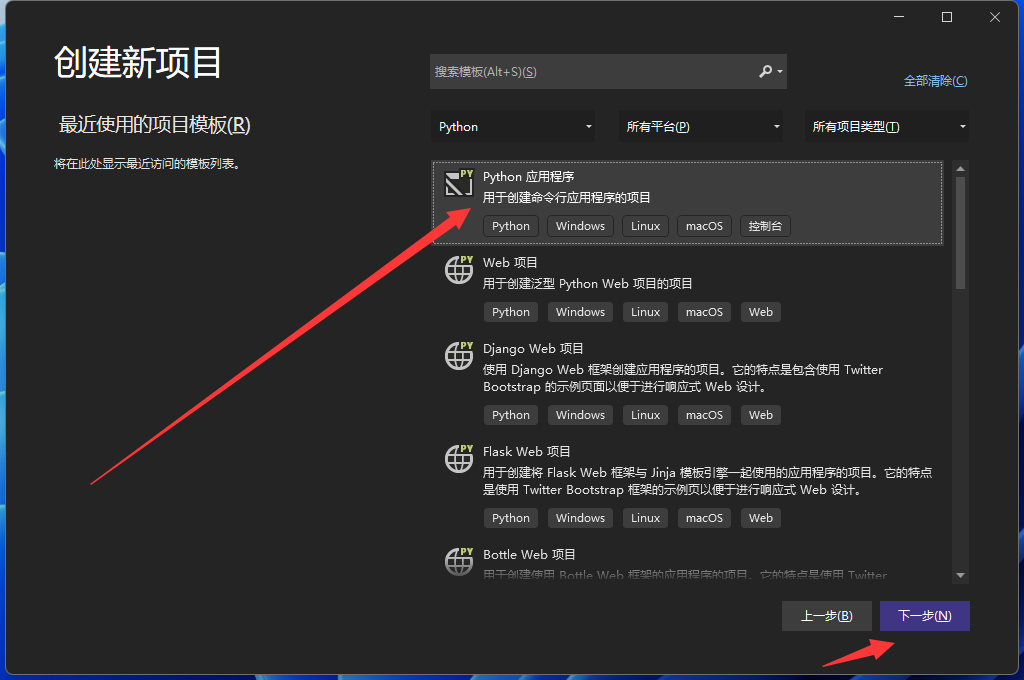Click the Python application template icon

point(458,184)
